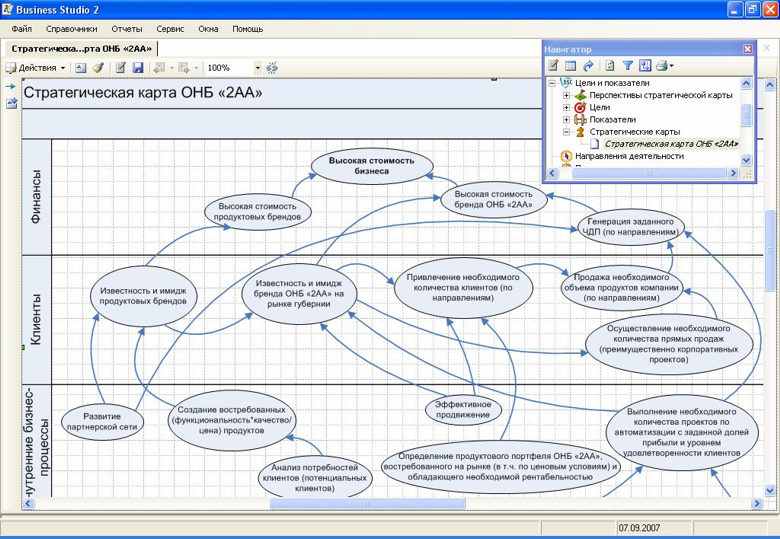
Task: Open the Сервис menu
Action: tap(170, 29)
